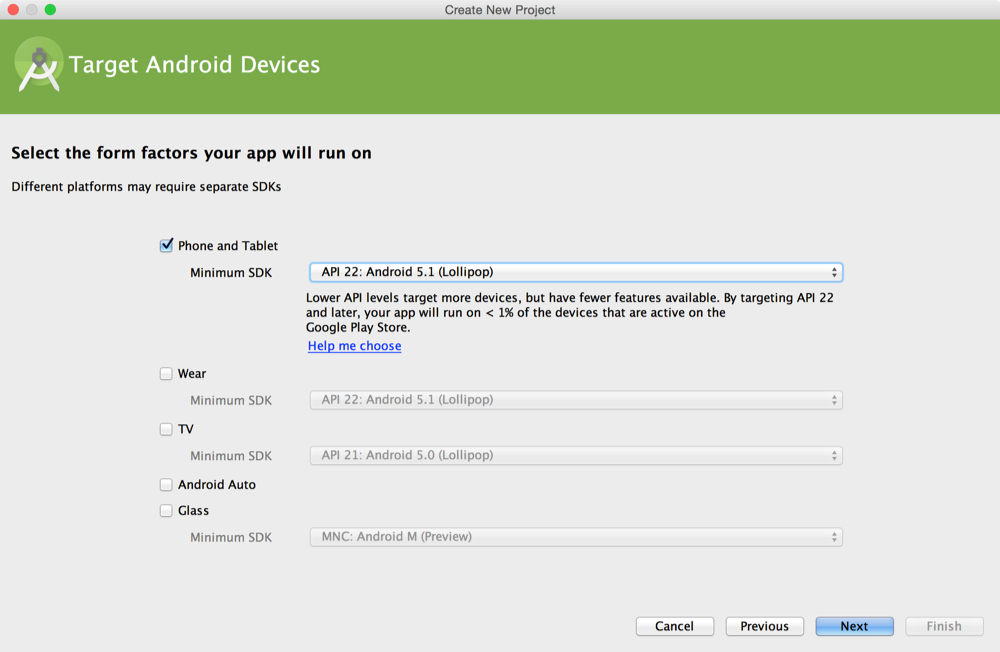Click the Minimum SDK label under Glass
The width and height of the screenshot is (1000, 652).
[x=231, y=538]
